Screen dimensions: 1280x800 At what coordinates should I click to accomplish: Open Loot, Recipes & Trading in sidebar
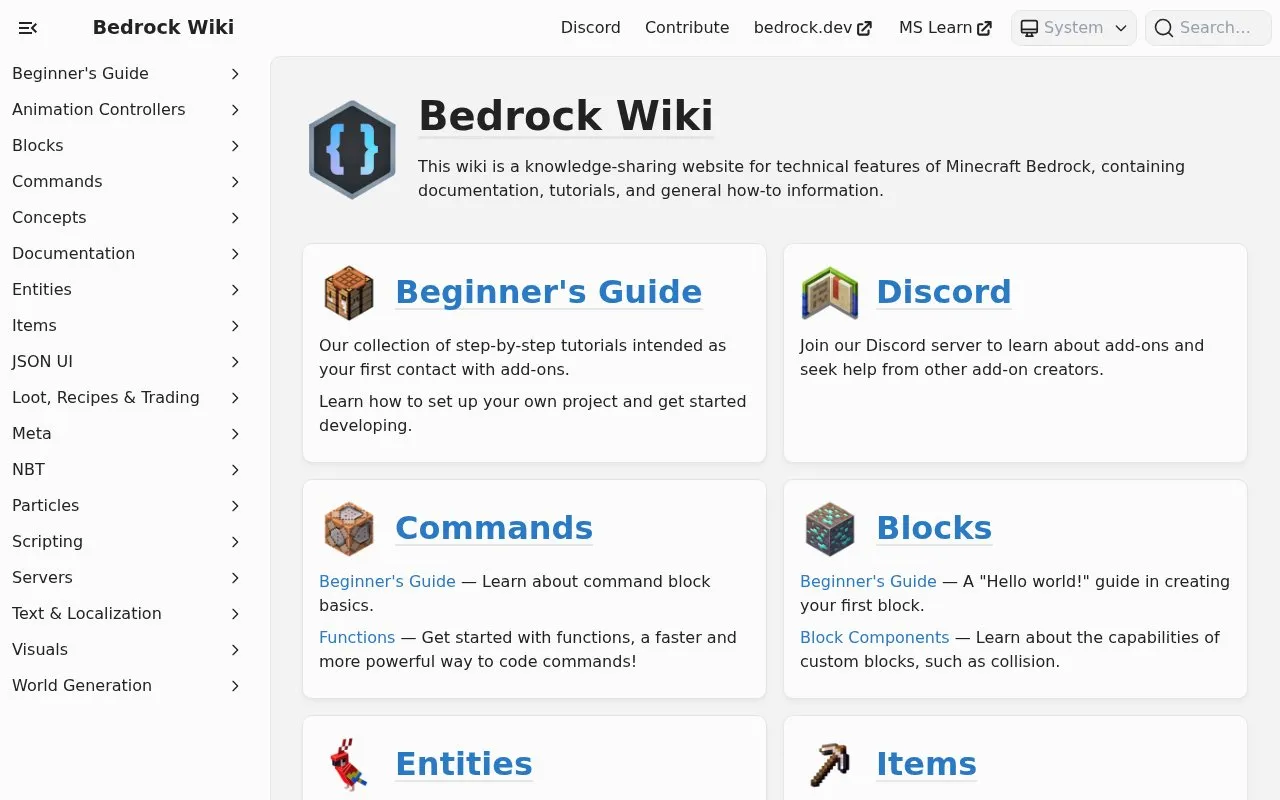coord(106,398)
